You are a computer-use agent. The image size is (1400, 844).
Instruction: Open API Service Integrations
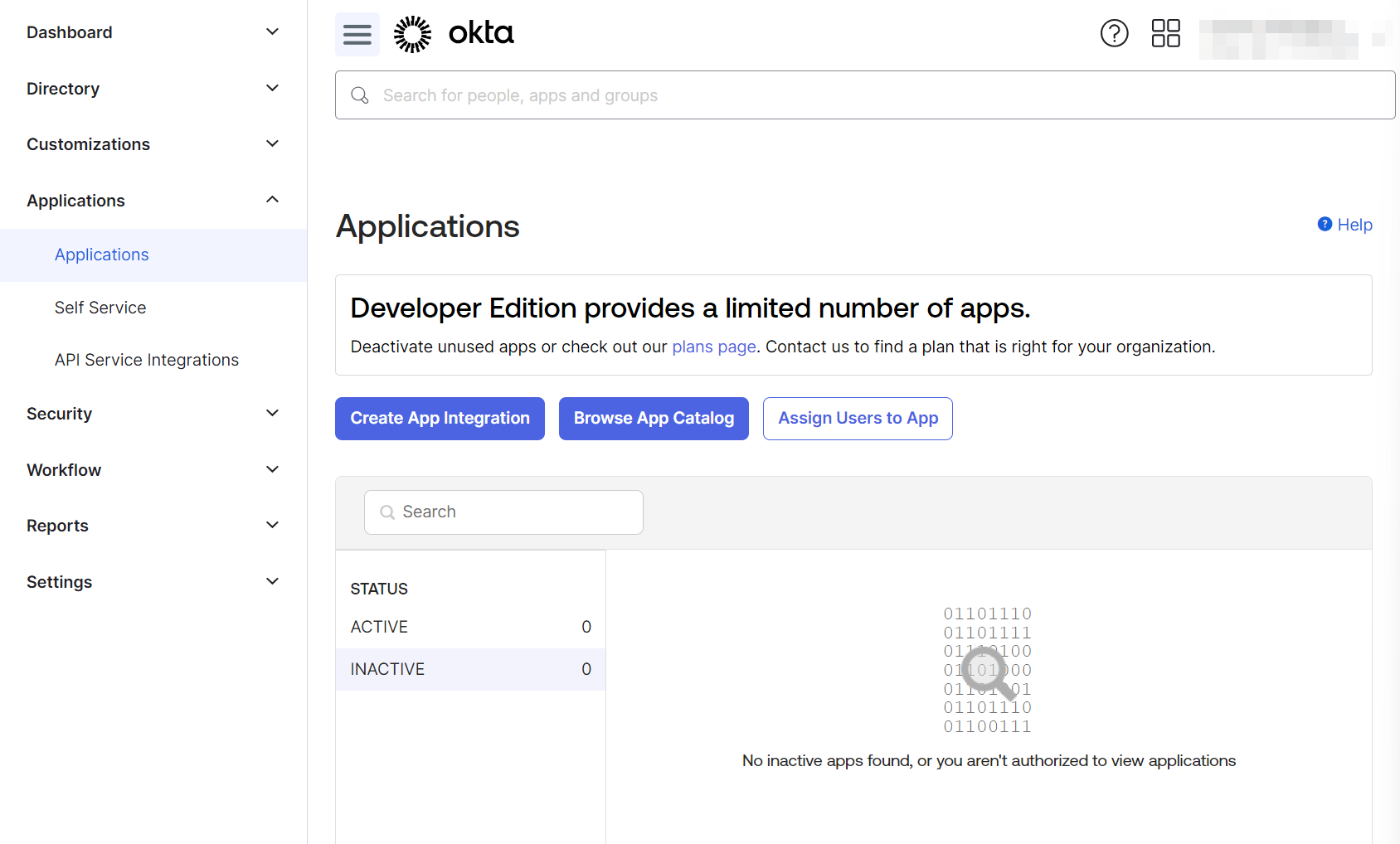click(x=147, y=360)
